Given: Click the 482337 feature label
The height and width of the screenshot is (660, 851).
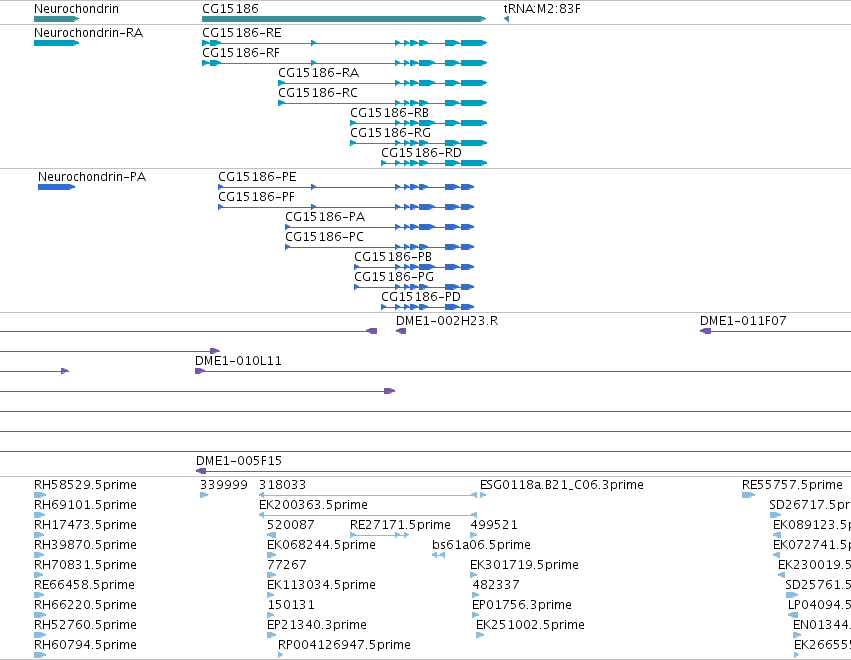Looking at the screenshot, I should click(x=496, y=585).
